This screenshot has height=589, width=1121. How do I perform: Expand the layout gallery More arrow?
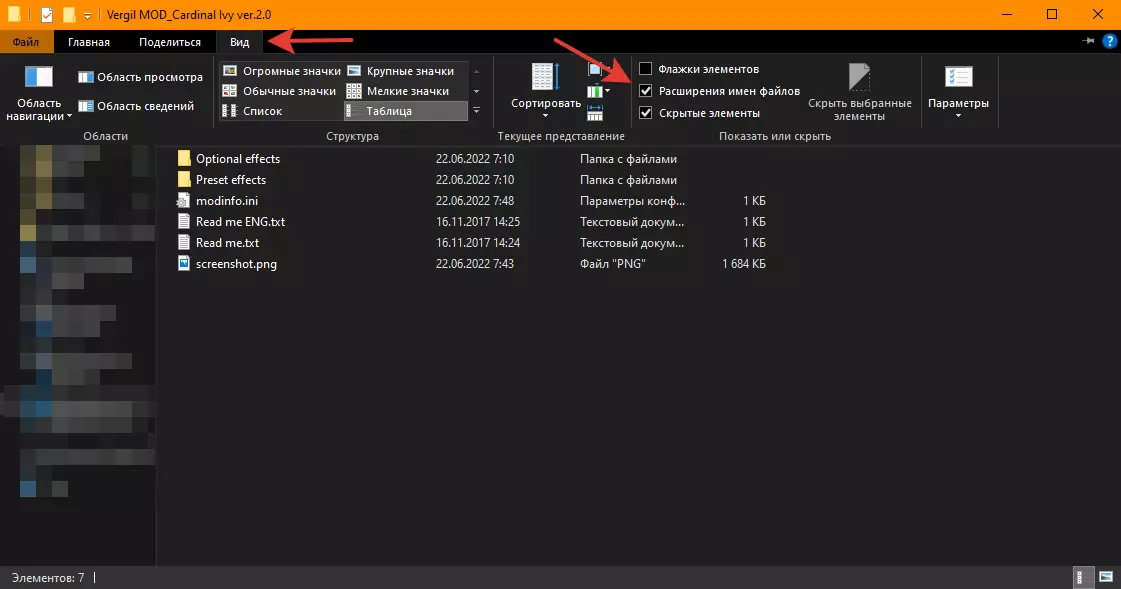(x=476, y=111)
